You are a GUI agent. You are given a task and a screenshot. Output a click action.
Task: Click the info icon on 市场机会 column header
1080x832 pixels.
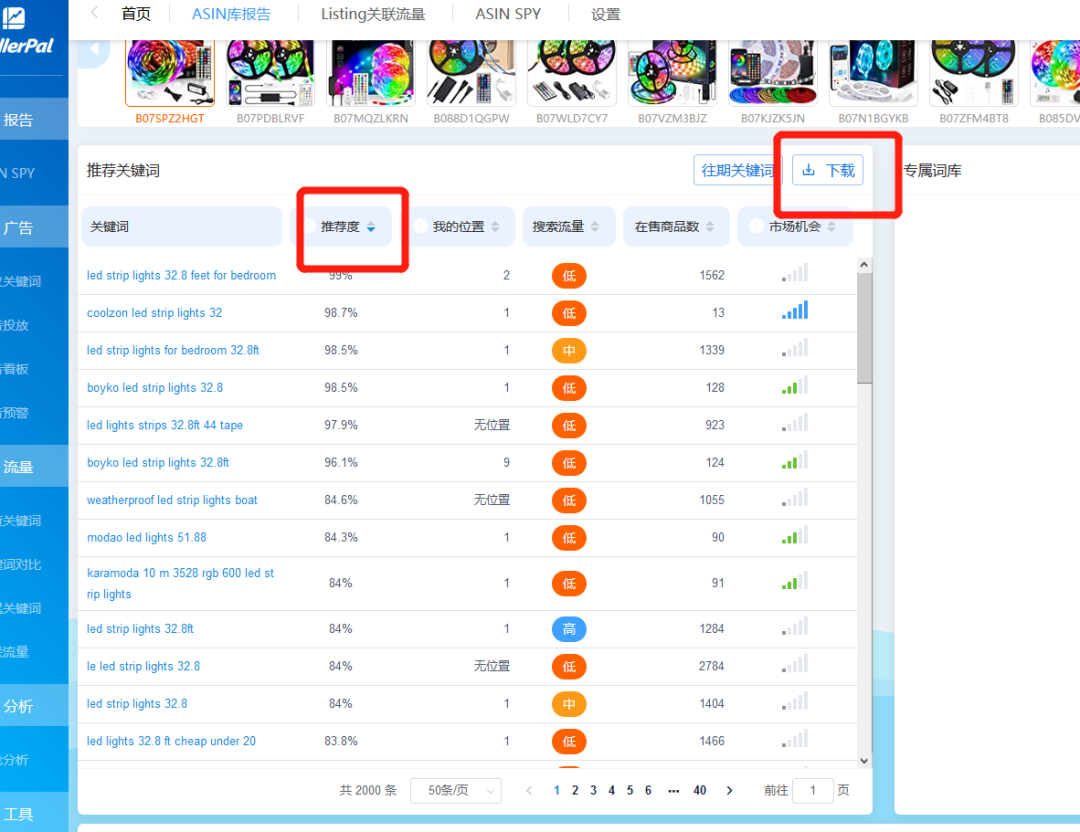tap(756, 227)
